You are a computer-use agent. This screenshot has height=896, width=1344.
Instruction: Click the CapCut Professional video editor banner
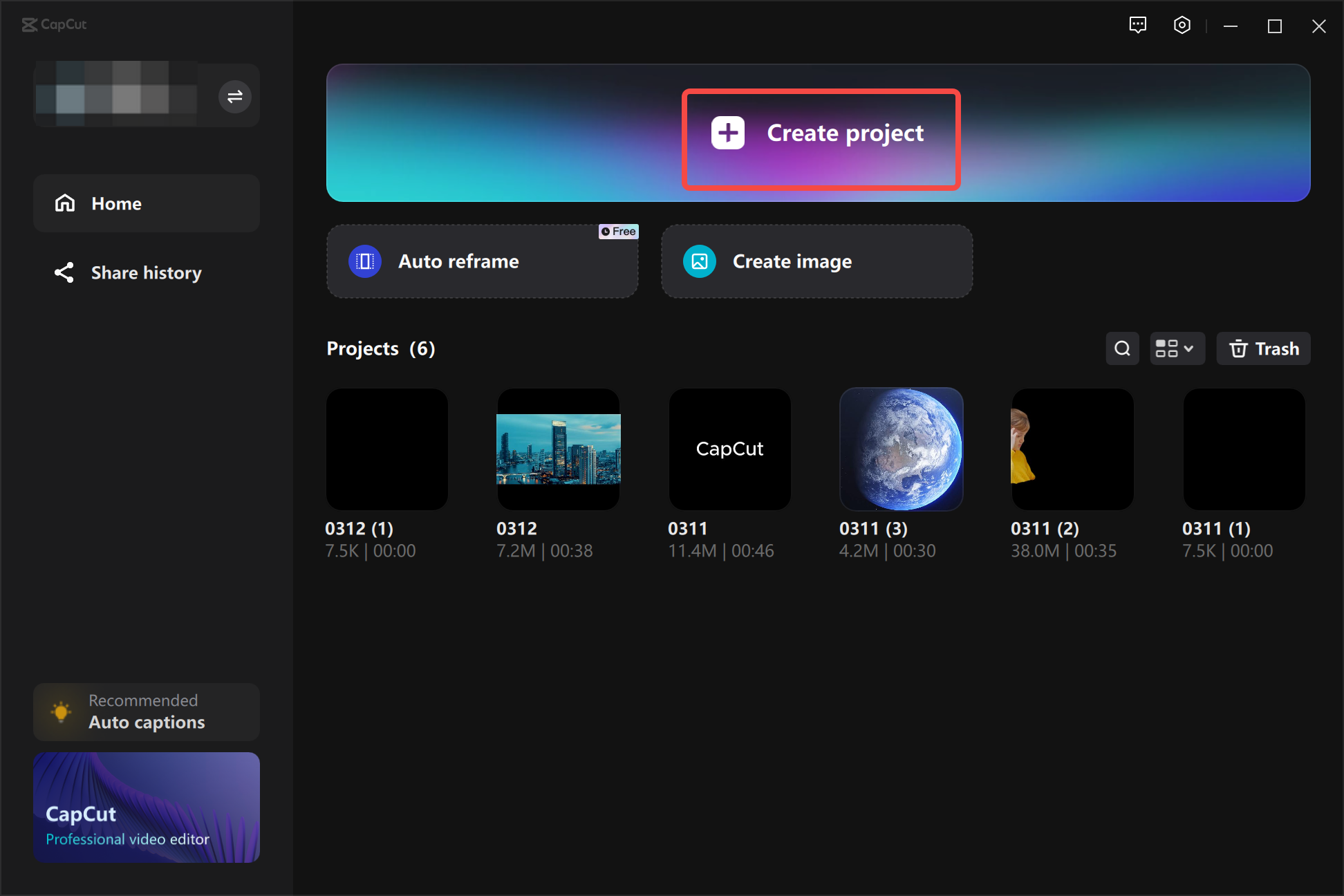(147, 807)
